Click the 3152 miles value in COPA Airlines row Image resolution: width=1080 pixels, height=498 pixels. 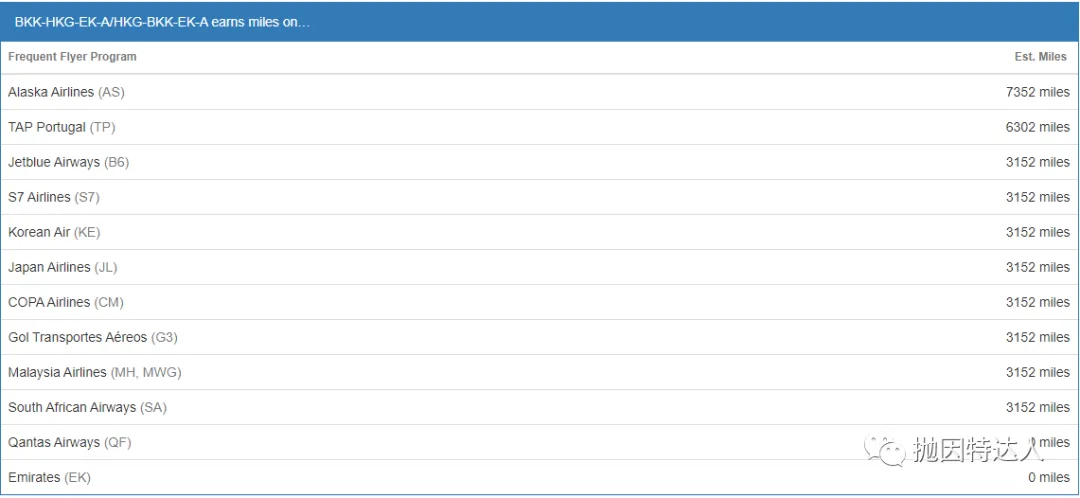coord(1038,302)
